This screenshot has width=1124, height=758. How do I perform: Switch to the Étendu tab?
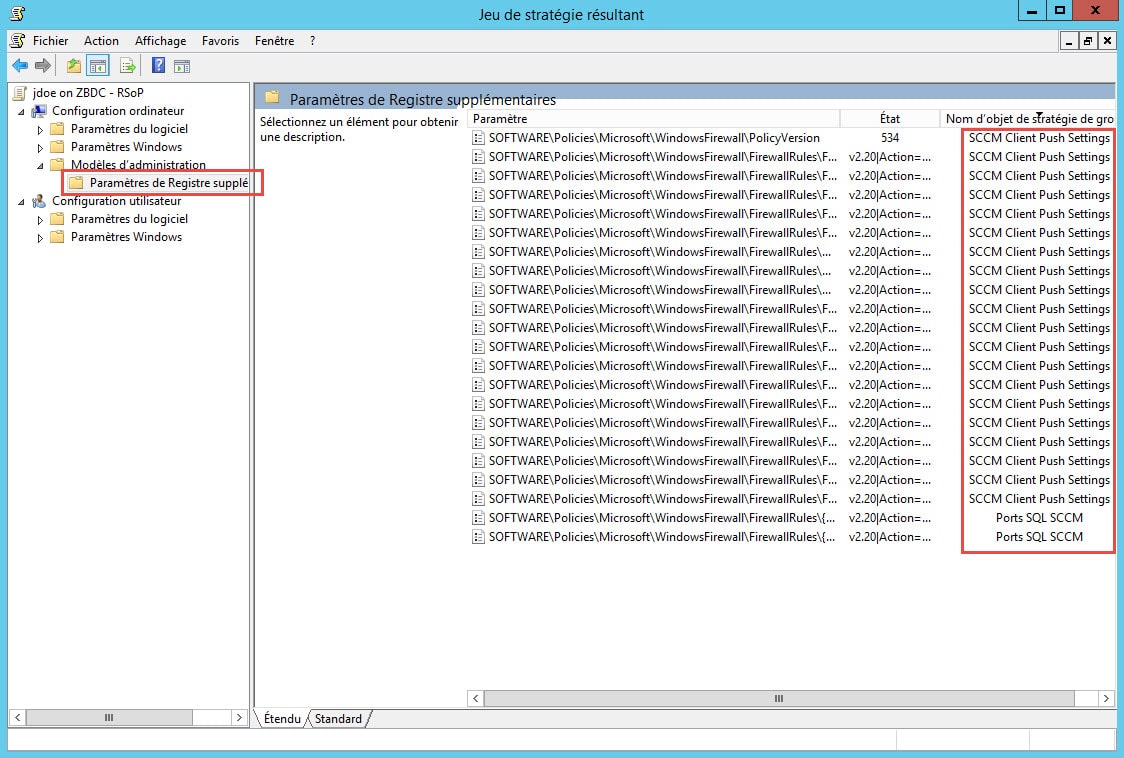point(282,719)
